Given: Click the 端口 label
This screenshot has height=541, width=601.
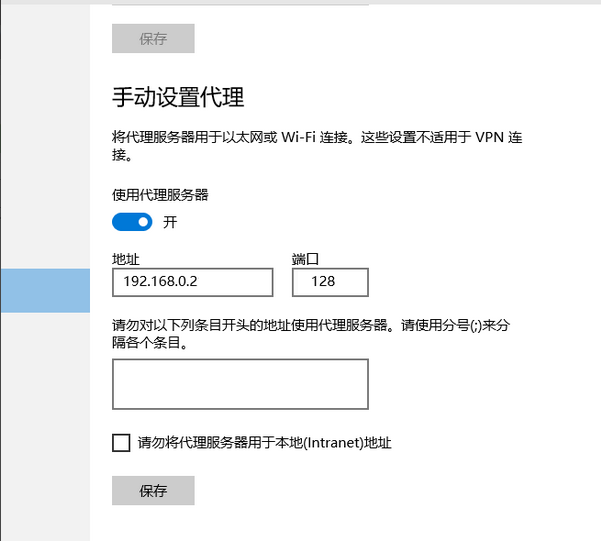Looking at the screenshot, I should click(x=305, y=259).
